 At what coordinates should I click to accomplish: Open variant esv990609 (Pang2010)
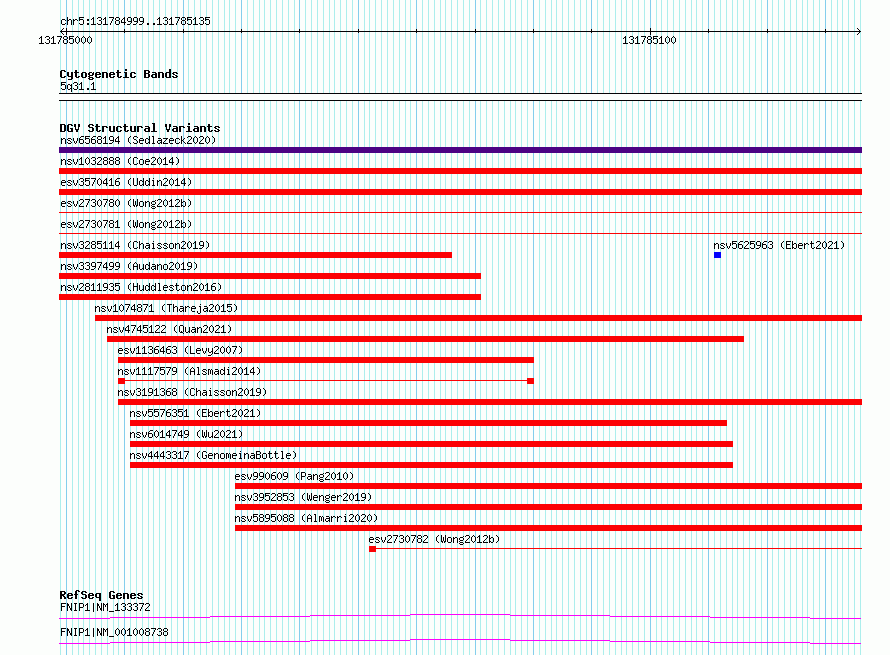[294, 476]
